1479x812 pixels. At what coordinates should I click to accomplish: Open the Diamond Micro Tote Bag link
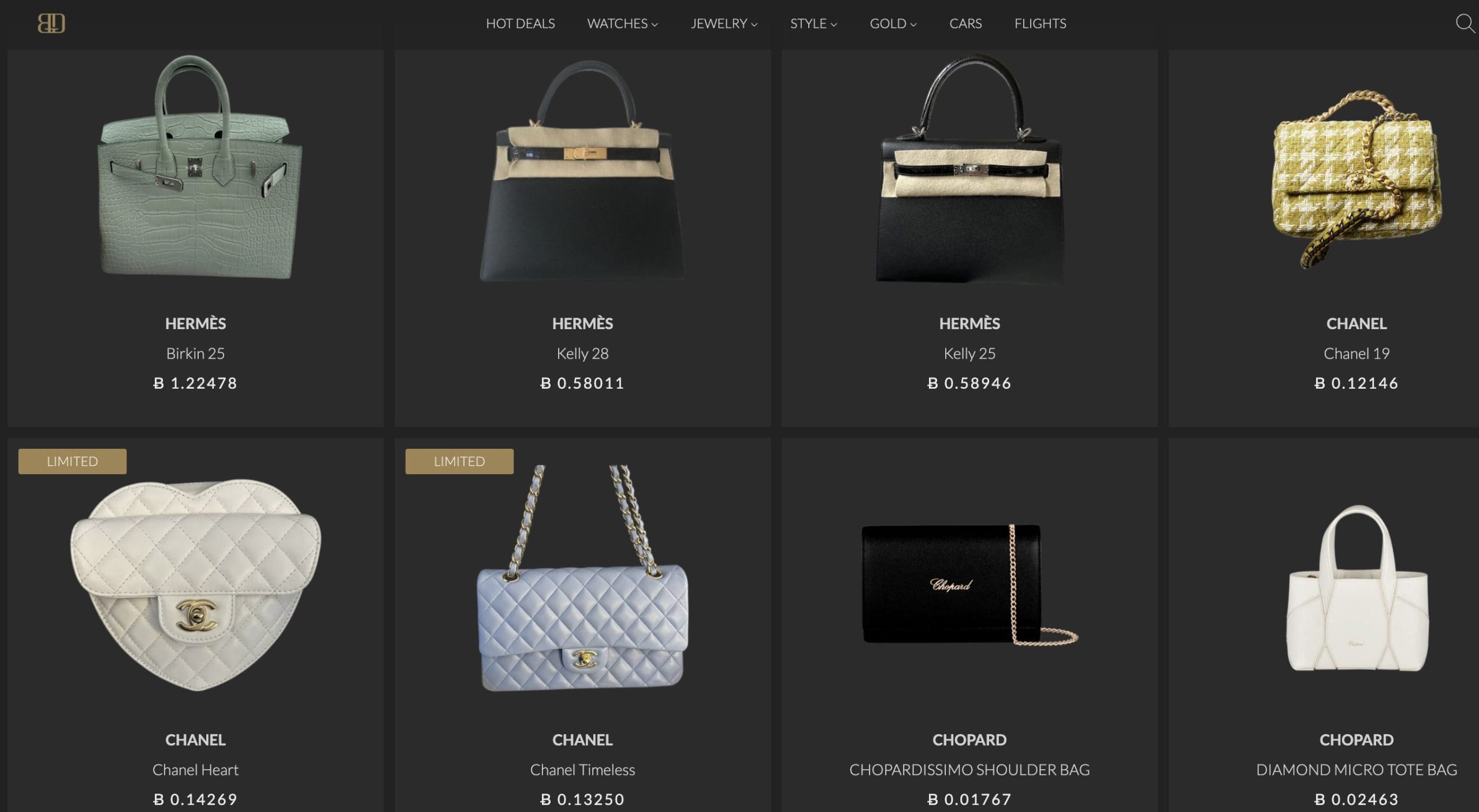point(1357,770)
